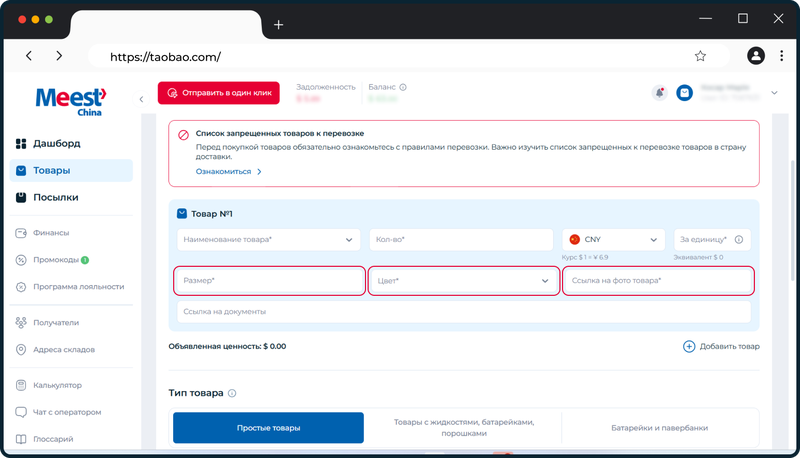Click Отправить в один клик button
This screenshot has width=800, height=458.
point(218,93)
